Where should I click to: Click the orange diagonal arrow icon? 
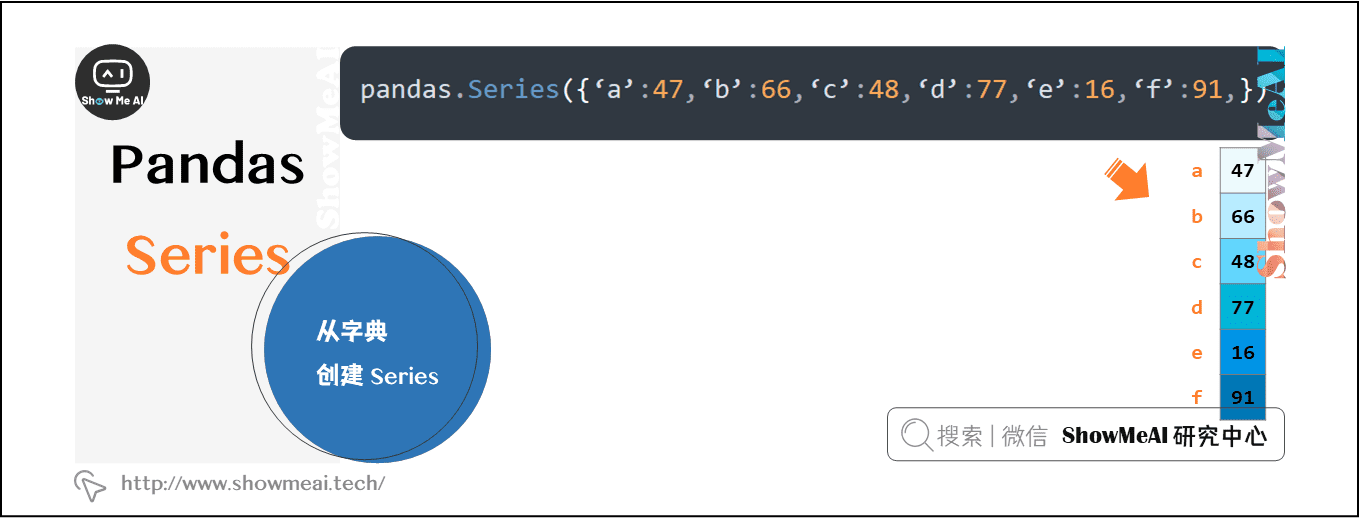tap(1127, 180)
